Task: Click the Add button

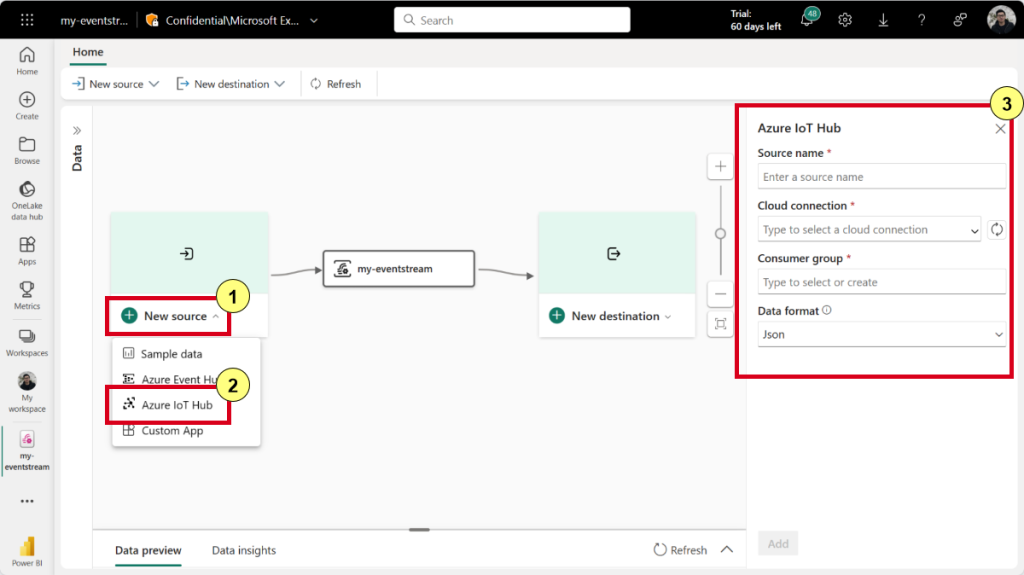Action: [778, 544]
